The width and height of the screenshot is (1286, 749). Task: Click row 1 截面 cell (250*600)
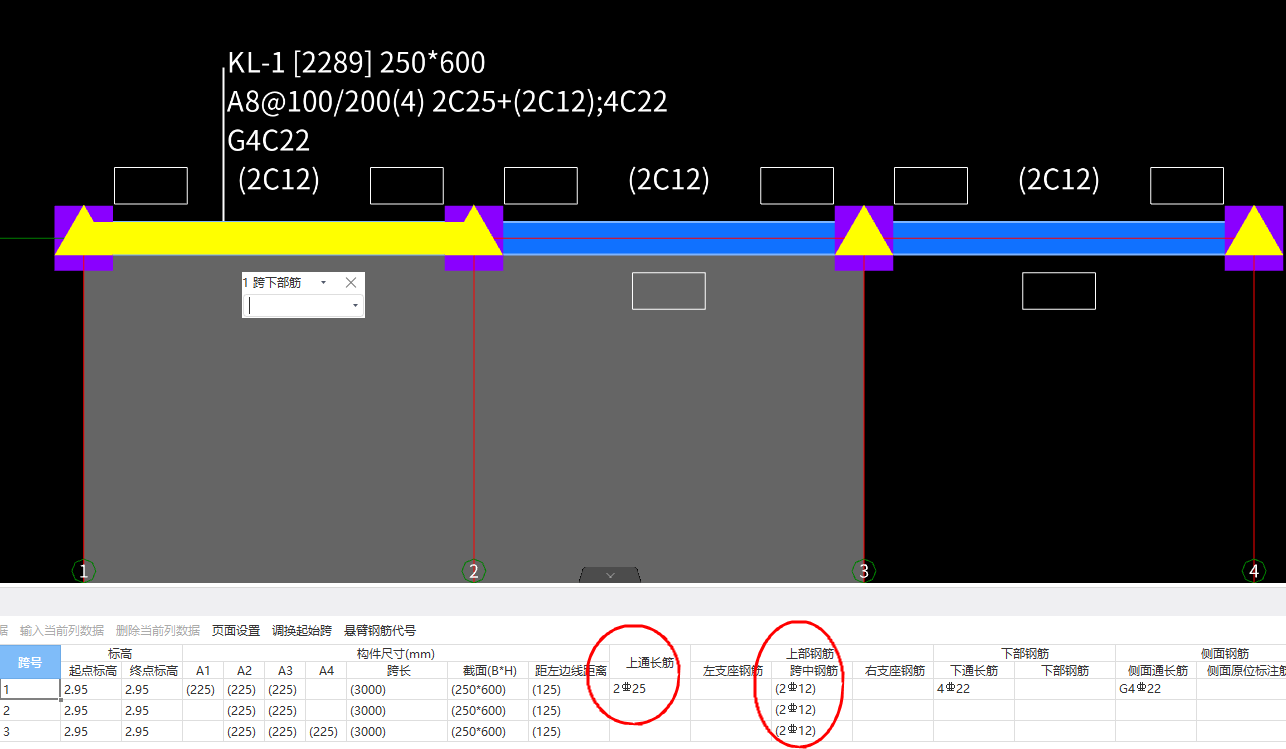(490, 689)
